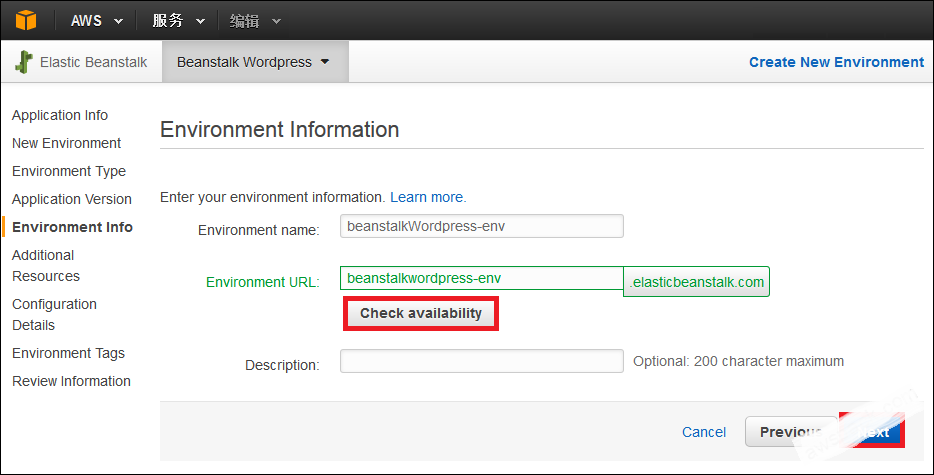
Task: Select Environment Info step
Action: [x=72, y=227]
